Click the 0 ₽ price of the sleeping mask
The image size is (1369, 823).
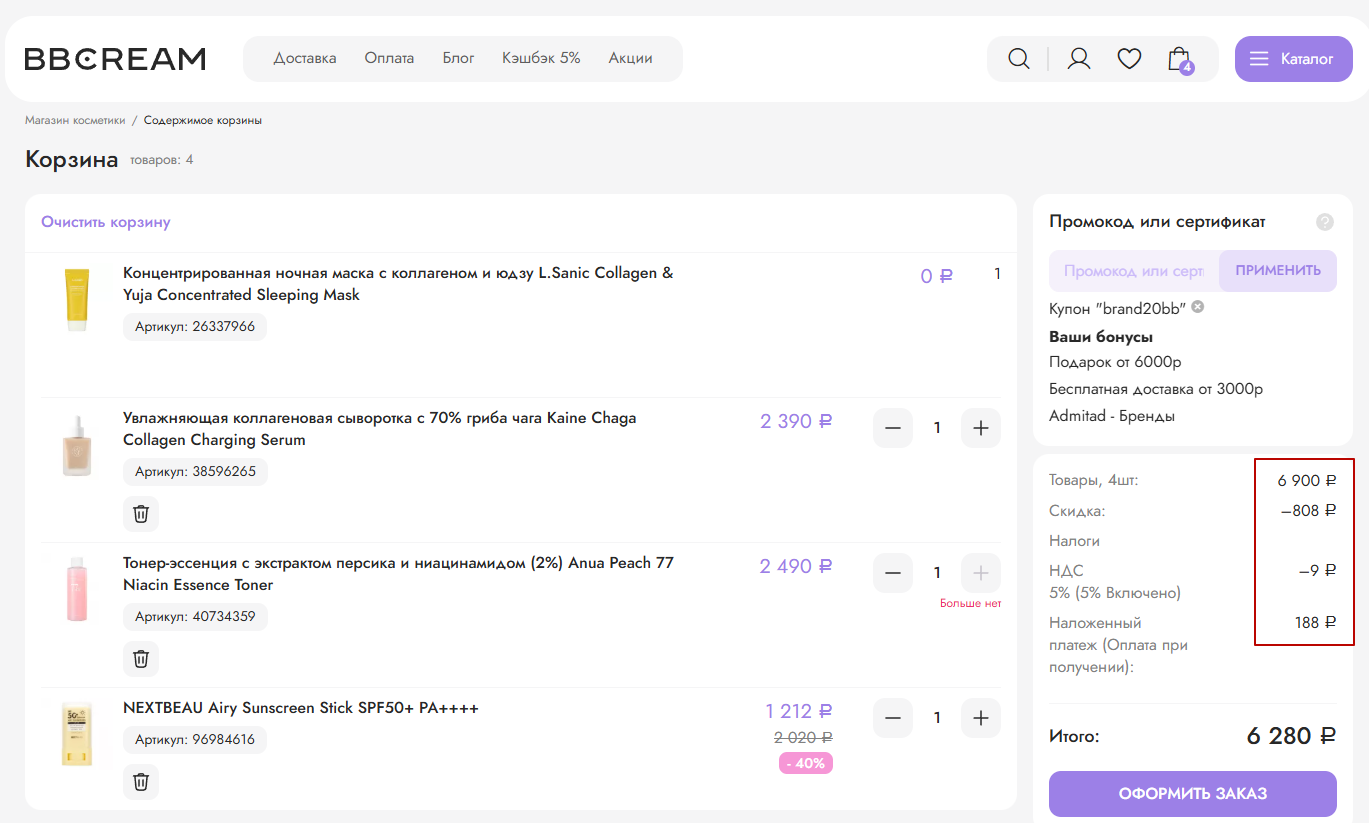click(937, 276)
